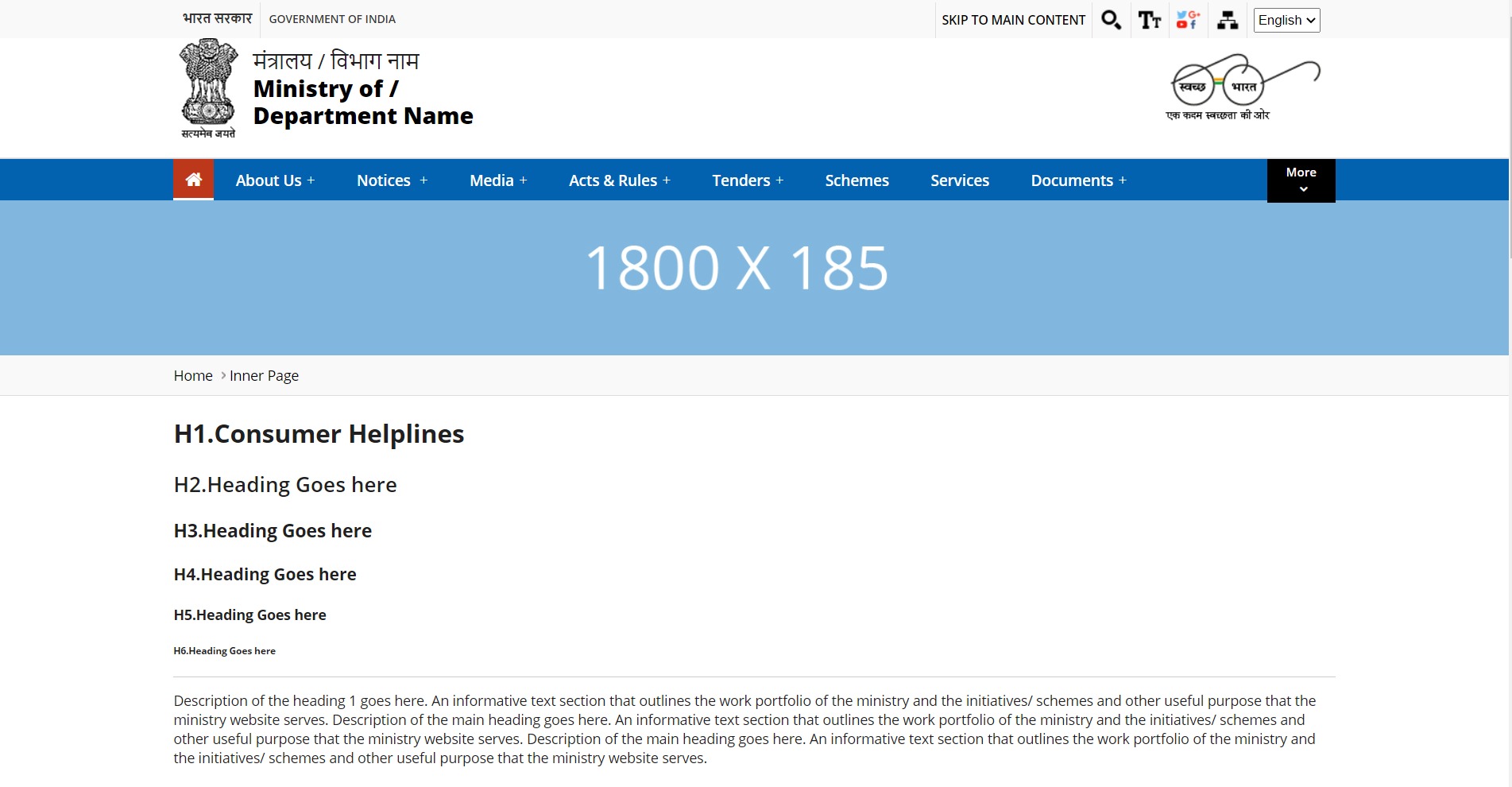Screen dimensions: 1512x787
Task: Expand the Documents menu
Action: click(x=1078, y=180)
